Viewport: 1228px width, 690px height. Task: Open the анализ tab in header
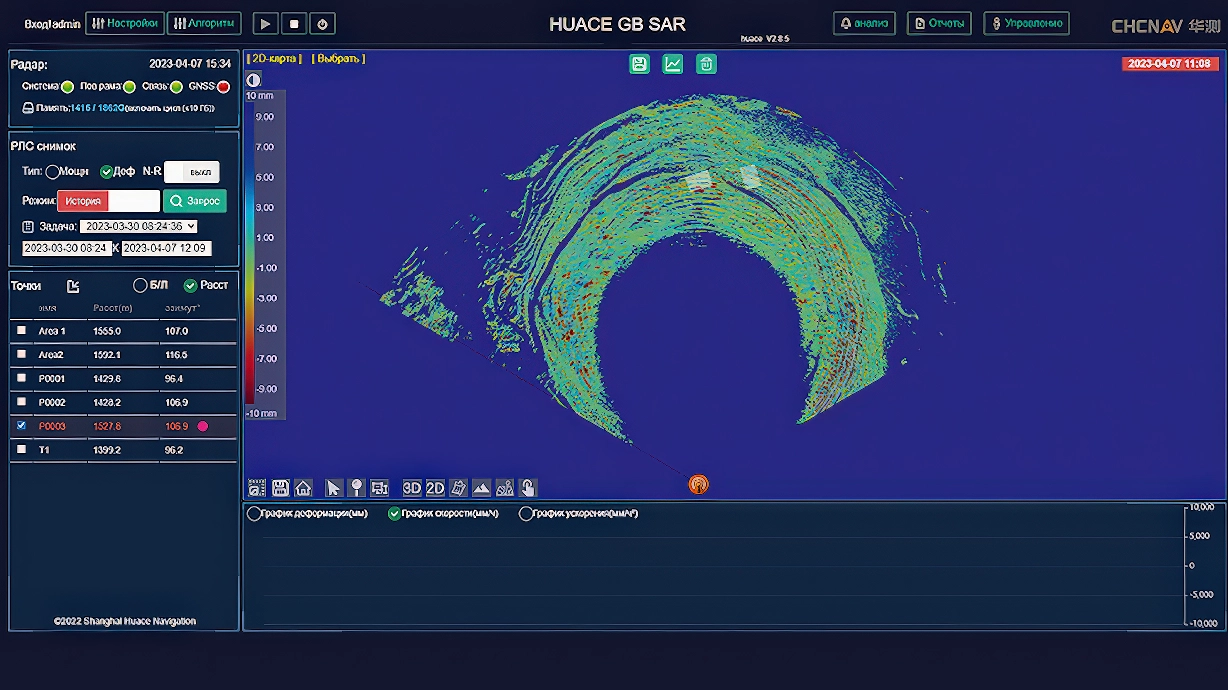[865, 23]
